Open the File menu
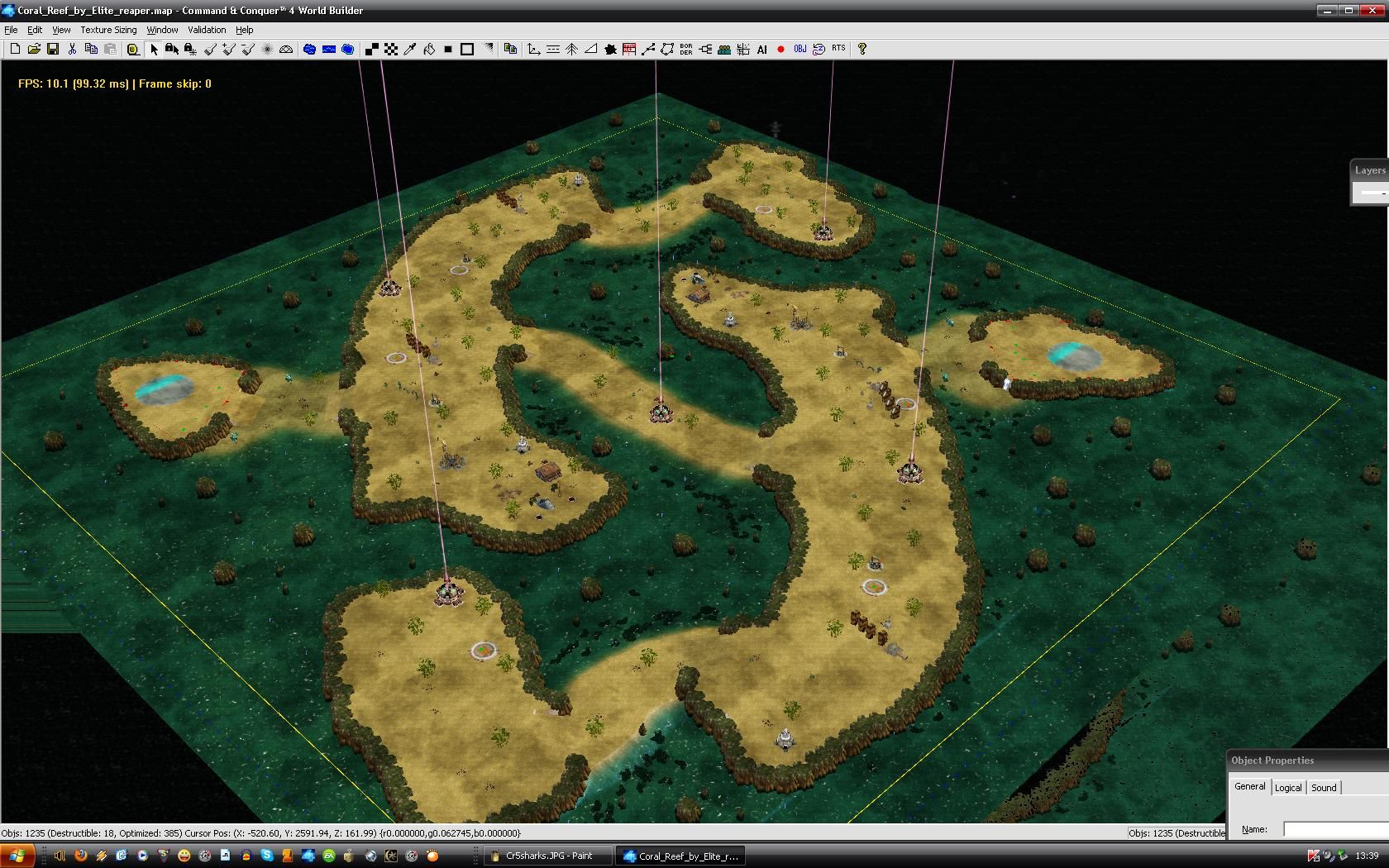1389x868 pixels. tap(11, 30)
